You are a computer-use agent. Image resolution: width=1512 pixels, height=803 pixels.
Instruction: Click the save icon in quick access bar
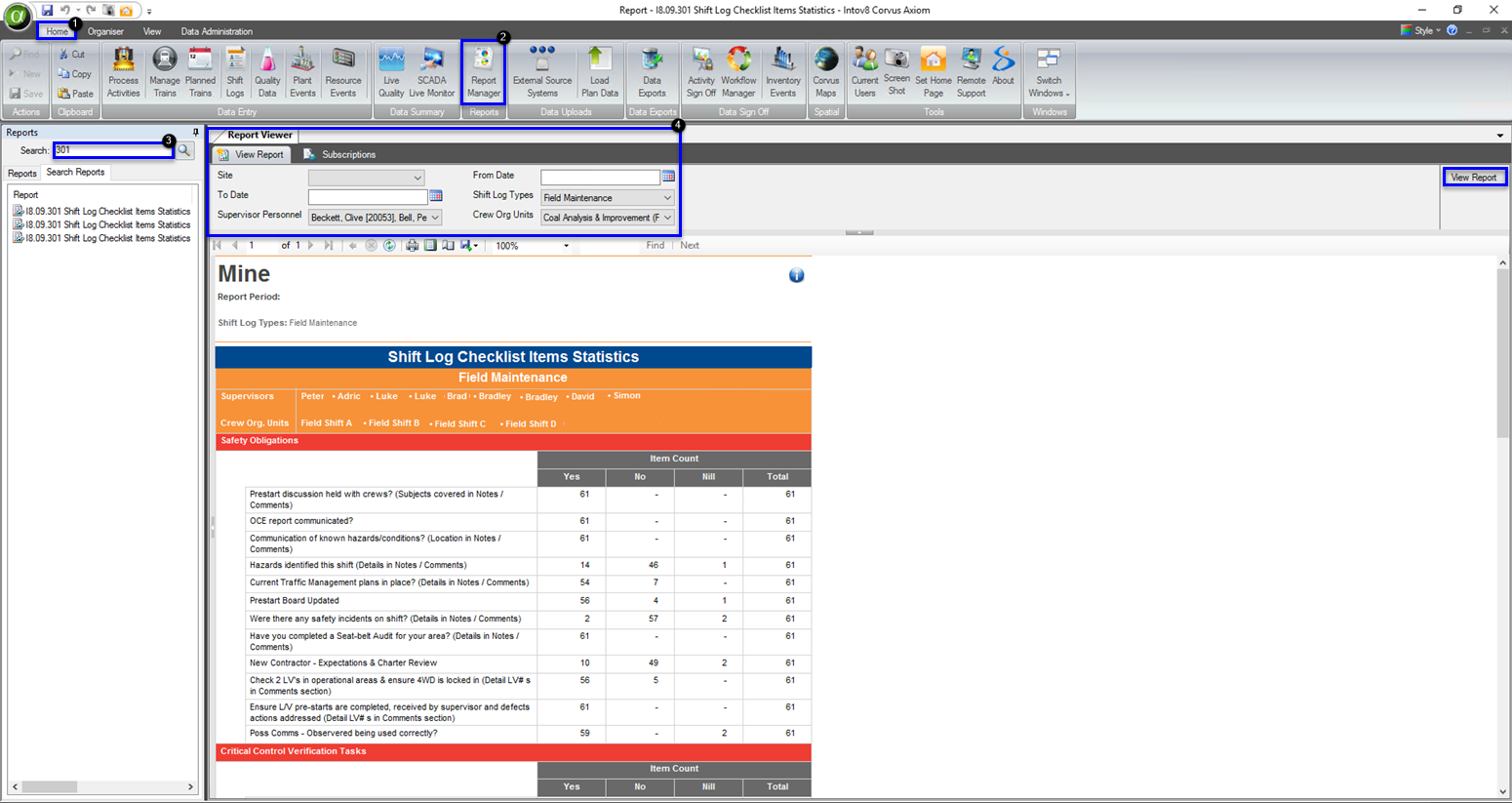[x=47, y=11]
